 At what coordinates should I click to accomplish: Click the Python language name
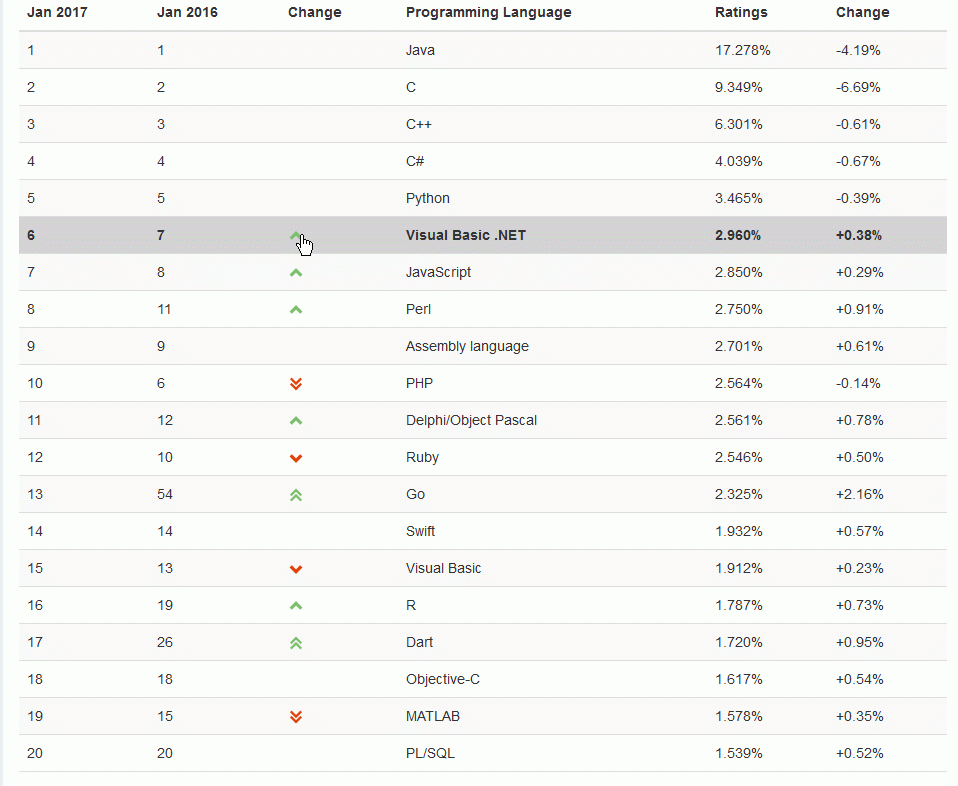428,198
